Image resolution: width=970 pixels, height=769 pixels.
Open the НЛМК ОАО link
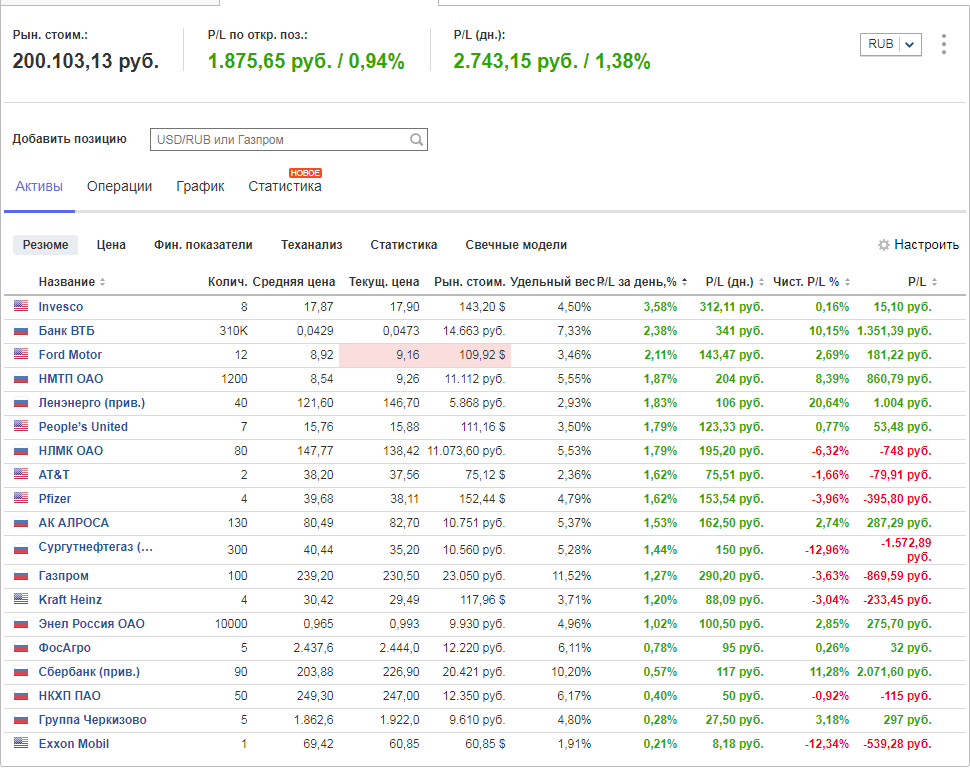[71, 451]
